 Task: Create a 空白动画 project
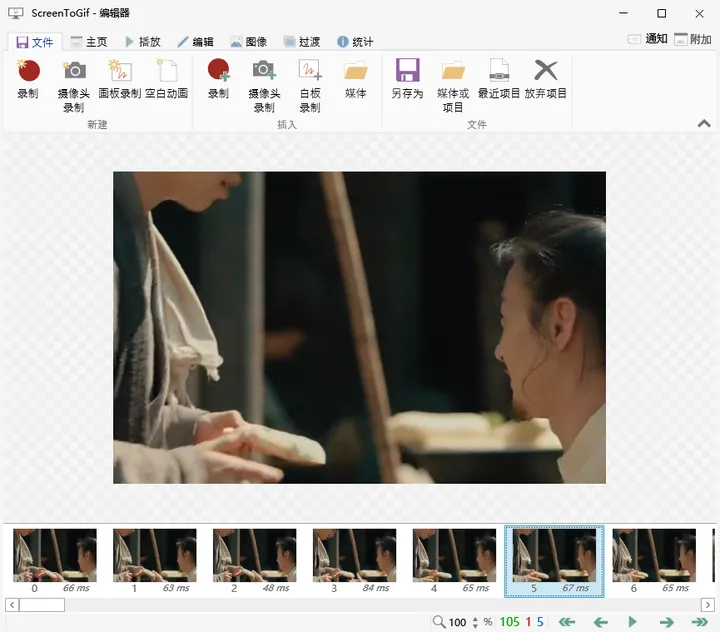point(167,79)
